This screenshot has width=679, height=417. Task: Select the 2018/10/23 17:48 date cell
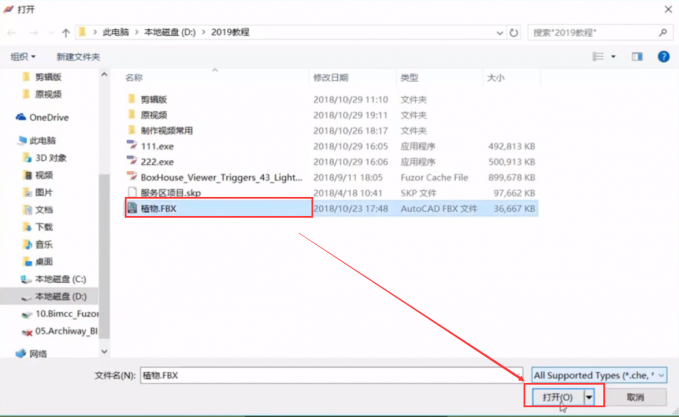tap(350, 209)
